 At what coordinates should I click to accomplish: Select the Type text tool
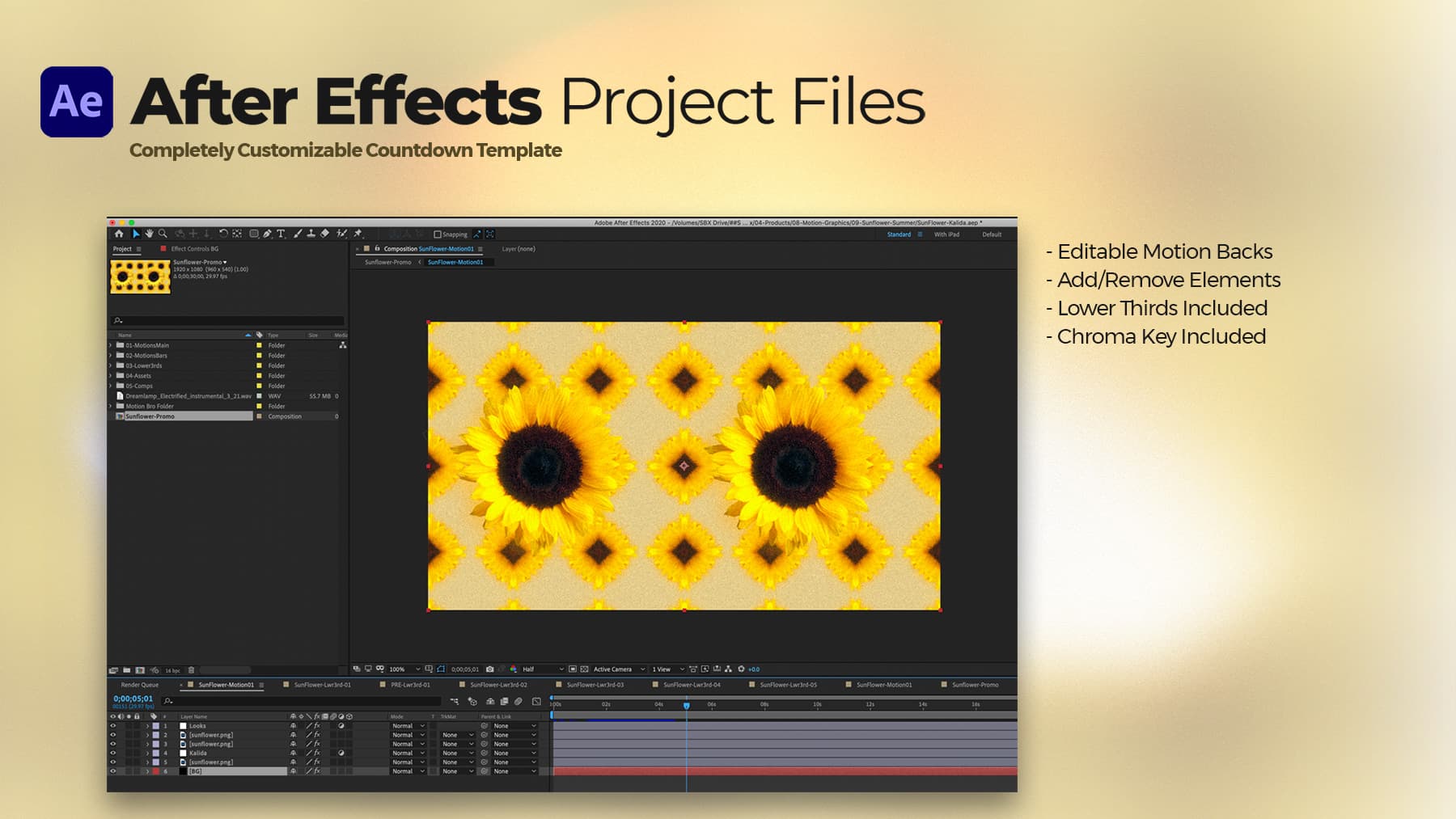[x=281, y=234]
